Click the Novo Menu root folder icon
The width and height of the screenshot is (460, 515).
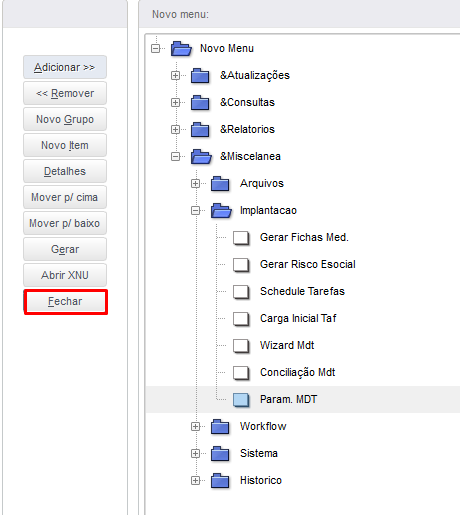tap(181, 48)
